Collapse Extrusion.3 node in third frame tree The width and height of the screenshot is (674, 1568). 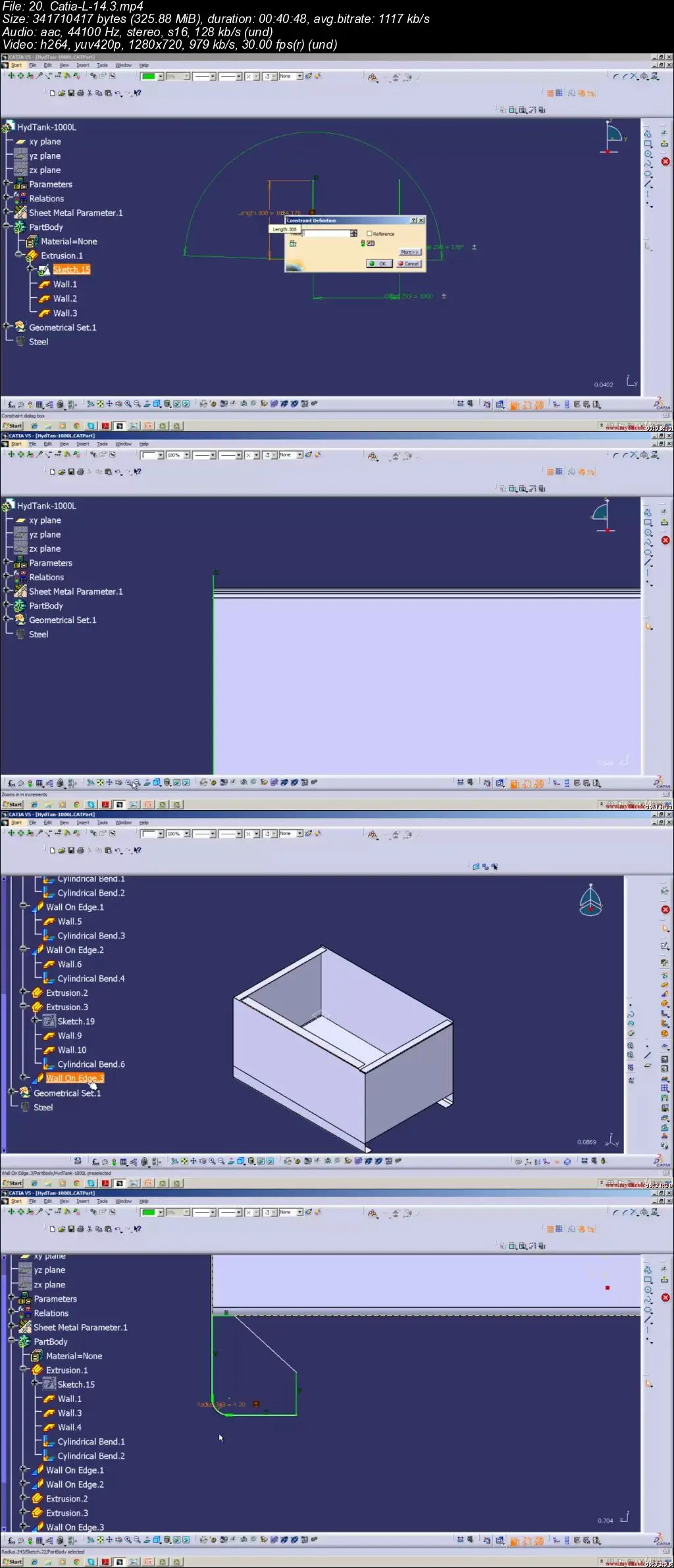[x=23, y=1006]
